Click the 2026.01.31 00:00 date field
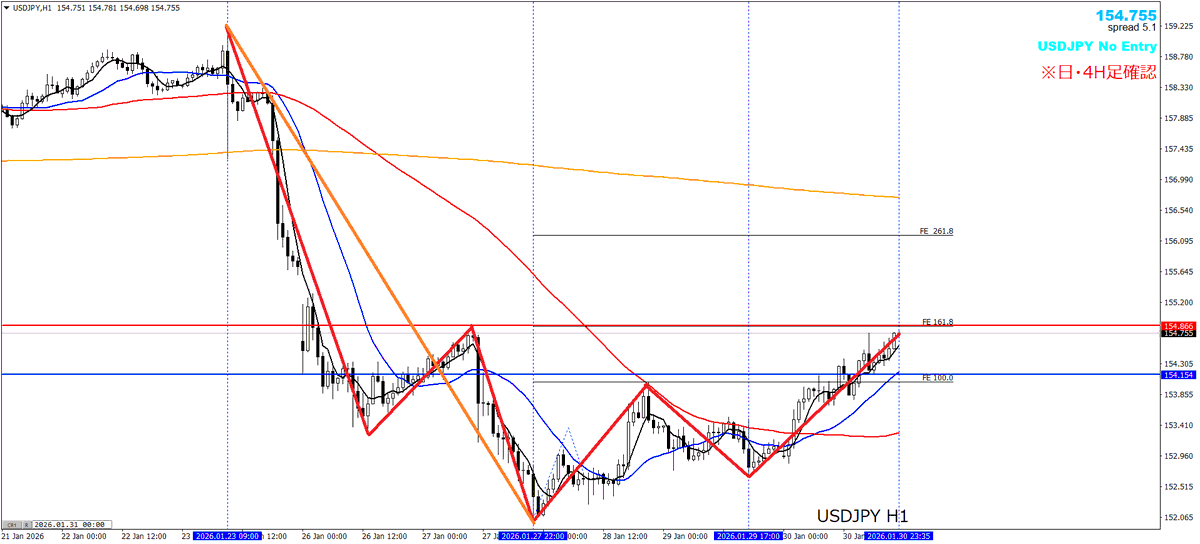This screenshot has width=1200, height=544. [70, 524]
